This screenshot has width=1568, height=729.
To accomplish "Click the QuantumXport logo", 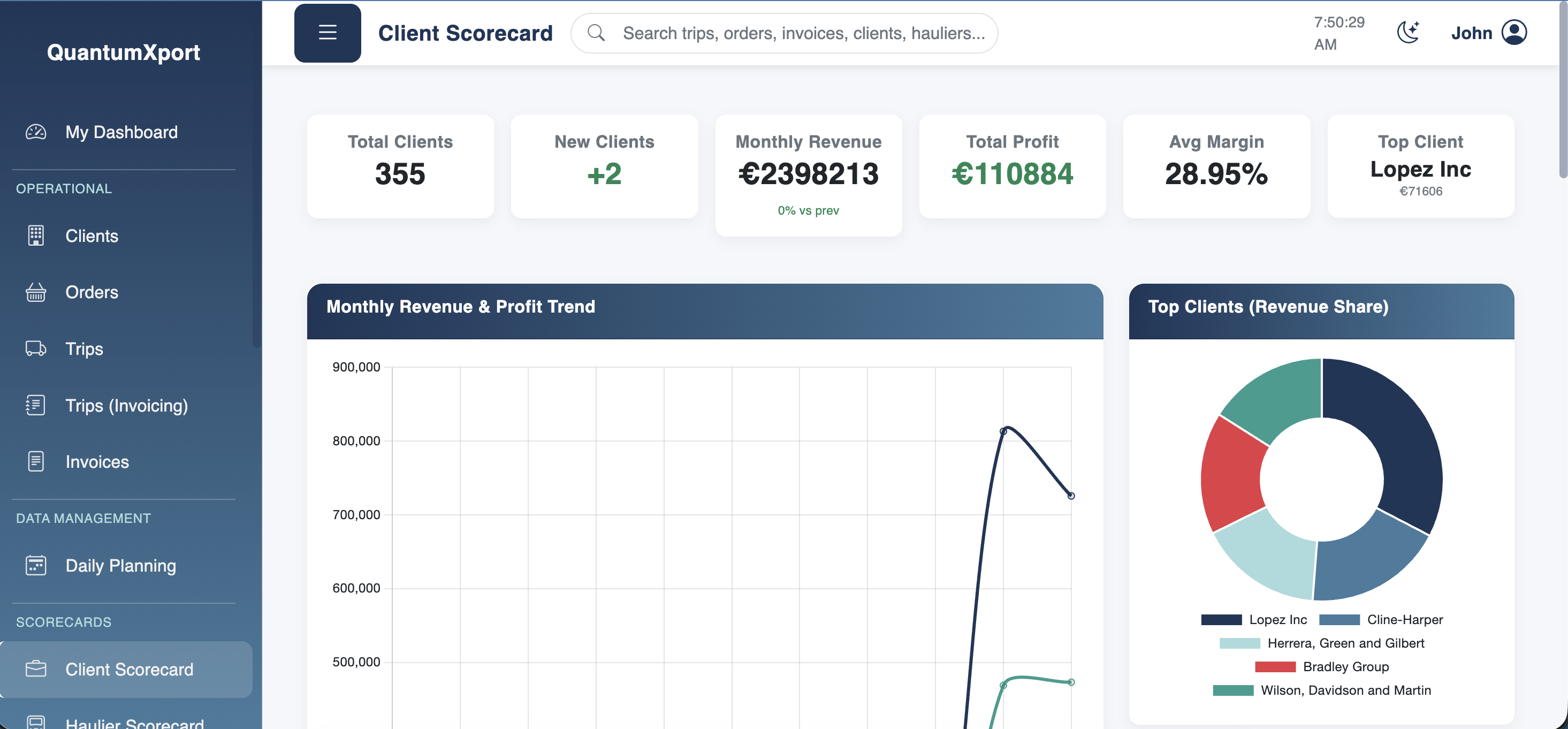I will tap(123, 53).
